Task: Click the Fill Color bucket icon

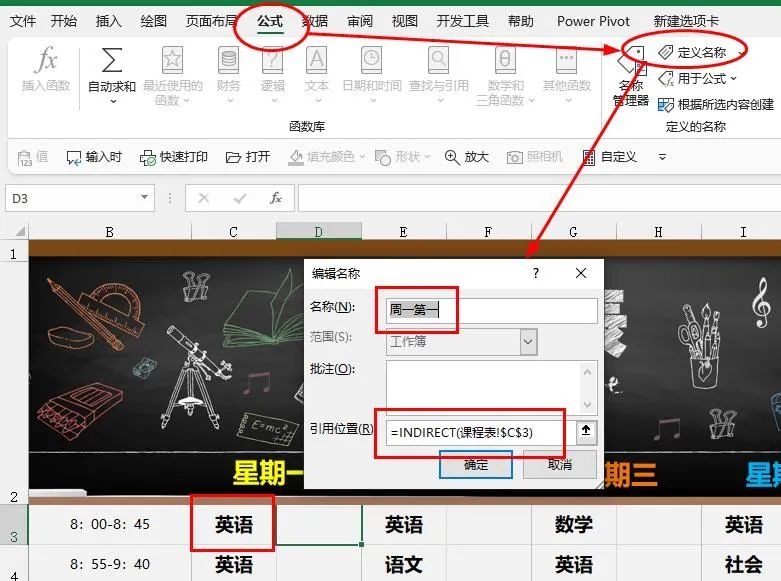Action: pyautogui.click(x=296, y=158)
